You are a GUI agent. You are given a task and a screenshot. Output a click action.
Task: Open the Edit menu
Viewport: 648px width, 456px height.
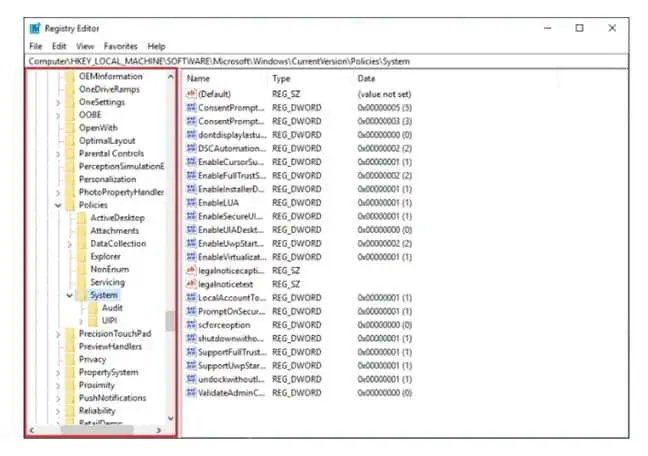pyautogui.click(x=59, y=46)
